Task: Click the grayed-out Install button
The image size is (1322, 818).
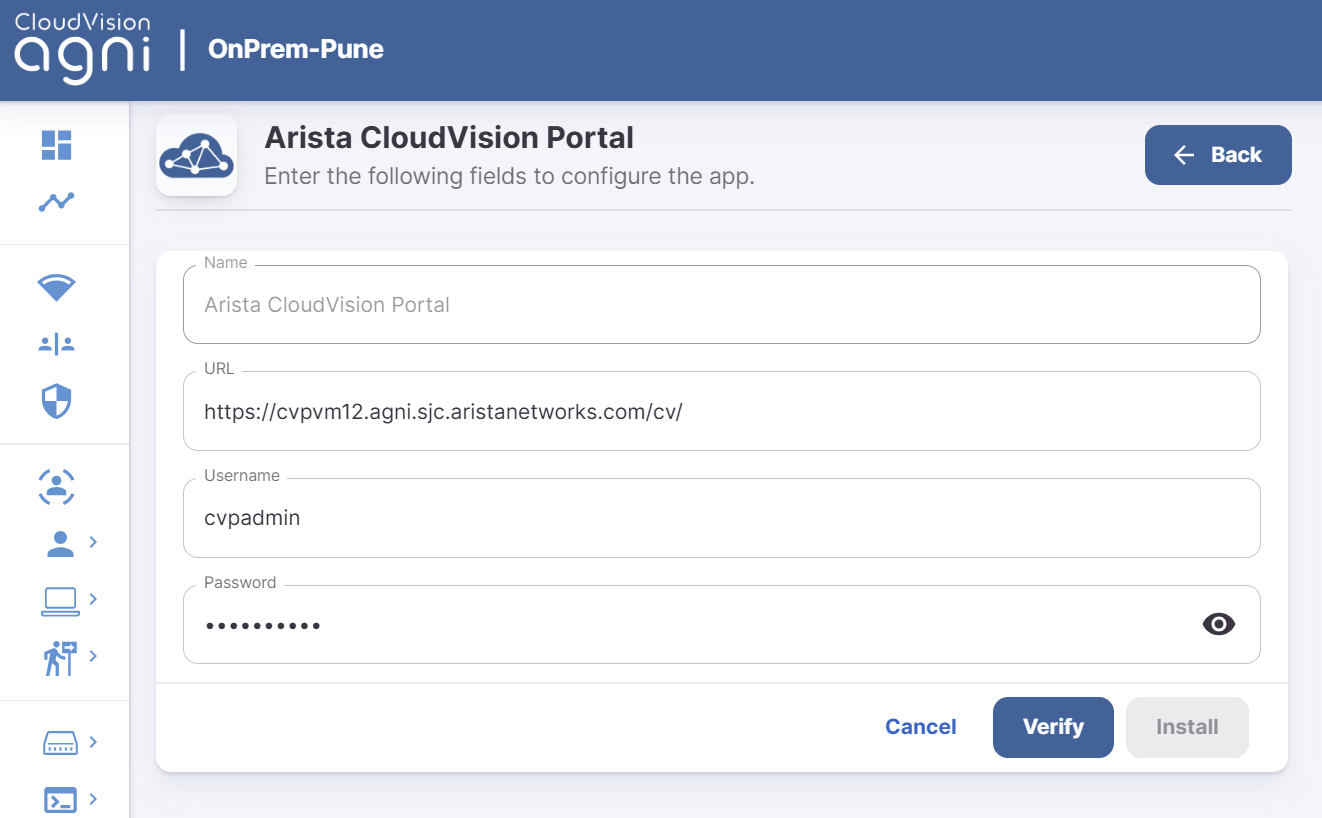Action: (1187, 727)
